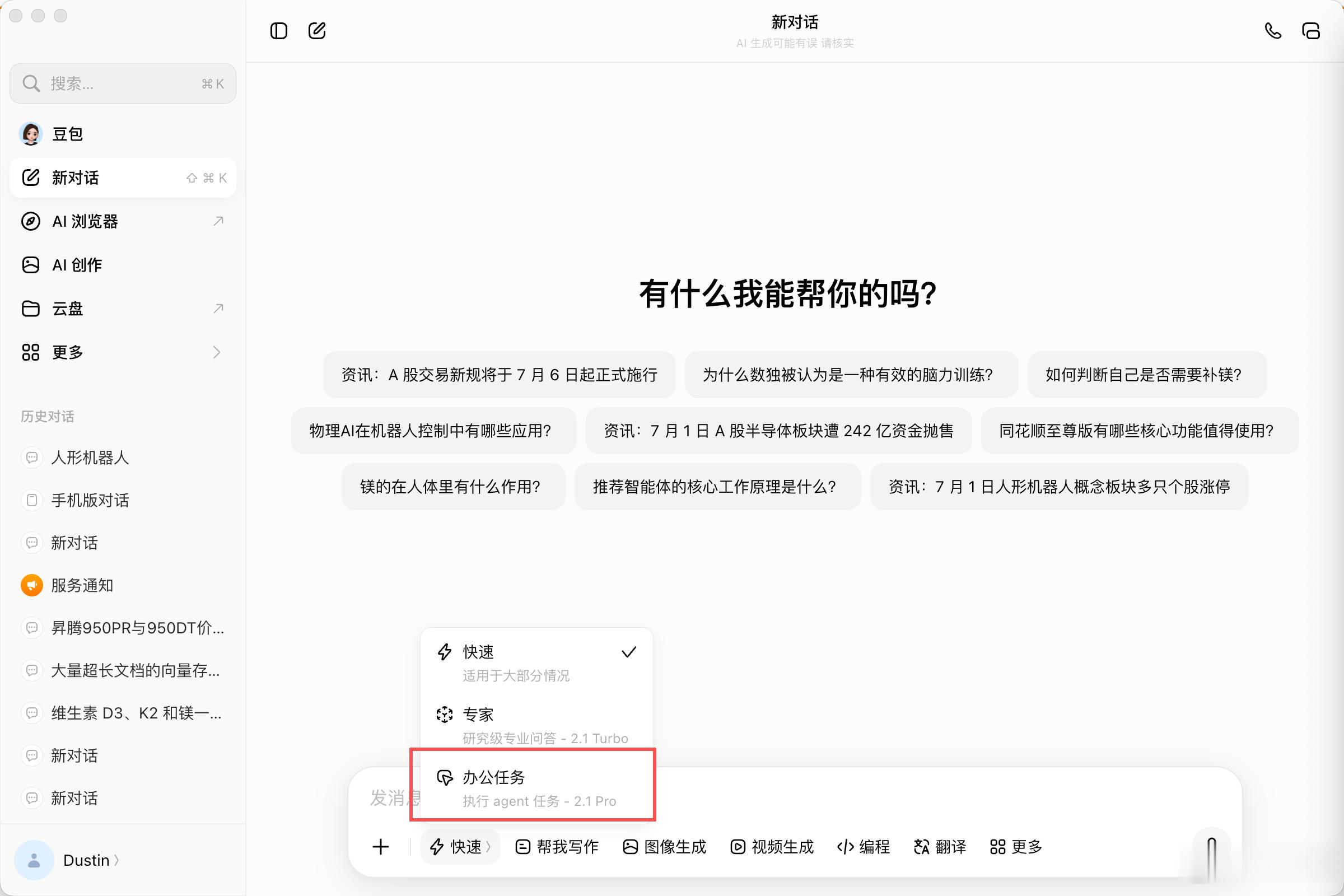Image resolution: width=1344 pixels, height=896 pixels.
Task: Open AI 创作 in sidebar
Action: pyautogui.click(x=123, y=264)
